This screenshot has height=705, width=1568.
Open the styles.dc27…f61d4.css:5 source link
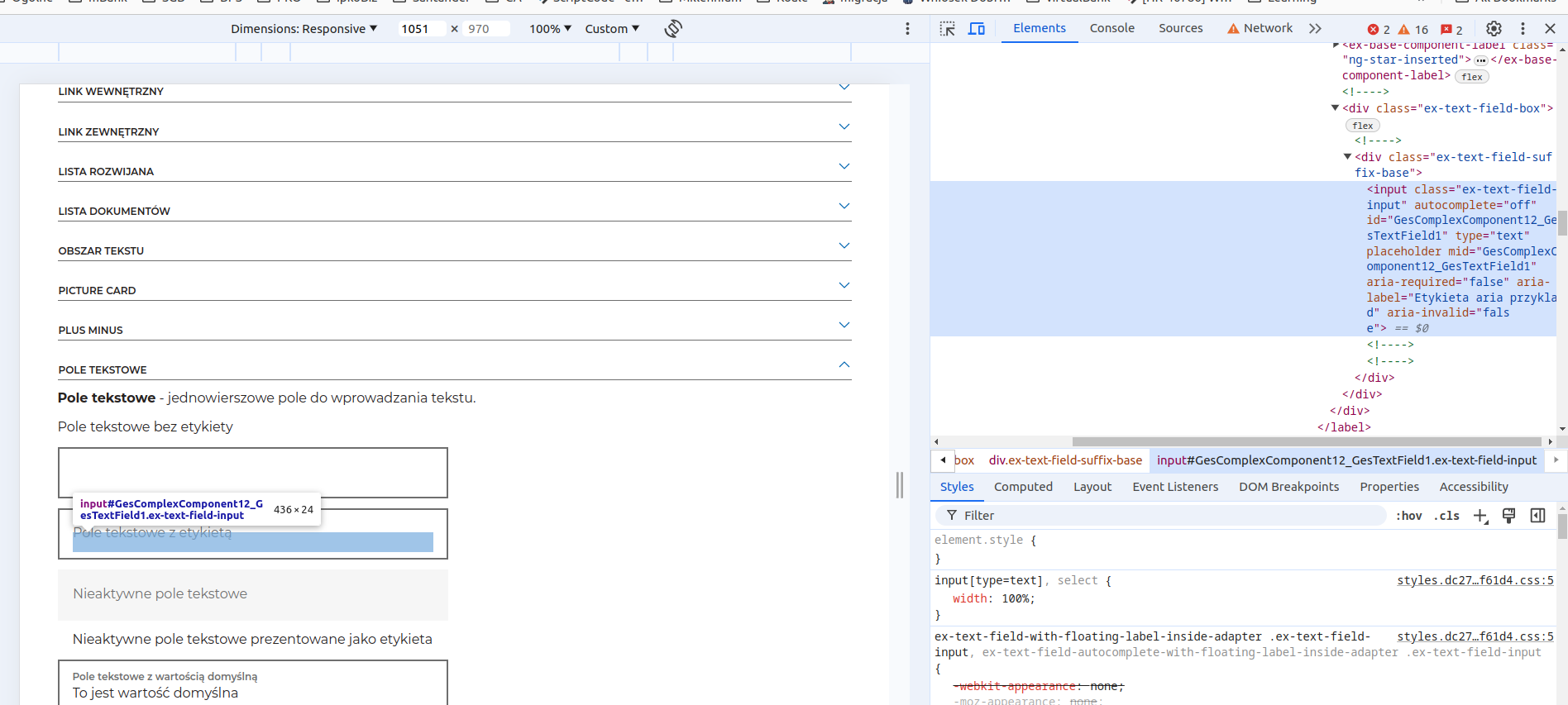point(1475,580)
